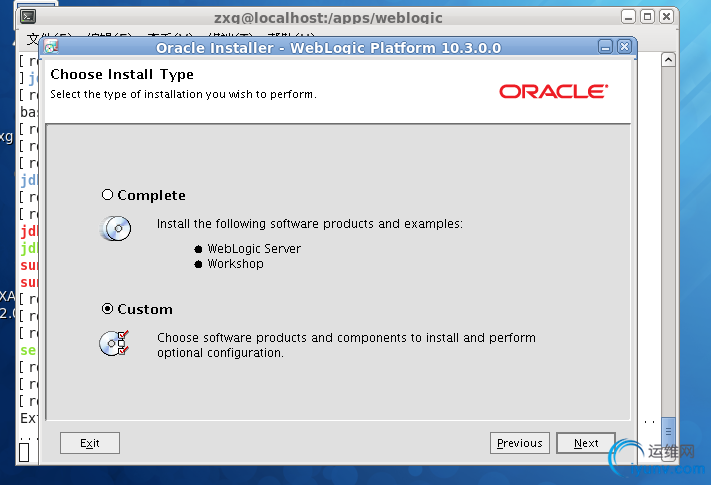Image resolution: width=711 pixels, height=485 pixels.
Task: Click the terminal scrollbar up arrow
Action: pos(670,61)
